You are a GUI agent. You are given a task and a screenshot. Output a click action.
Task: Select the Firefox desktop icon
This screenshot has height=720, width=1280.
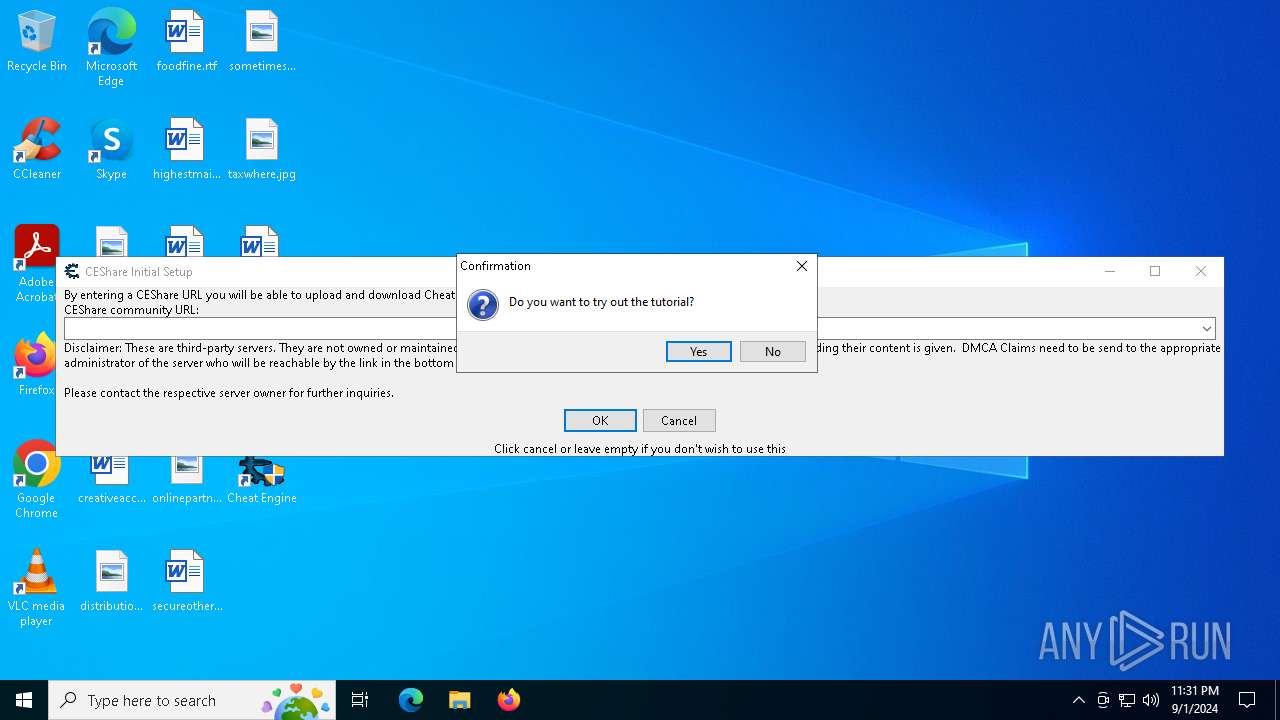point(37,365)
